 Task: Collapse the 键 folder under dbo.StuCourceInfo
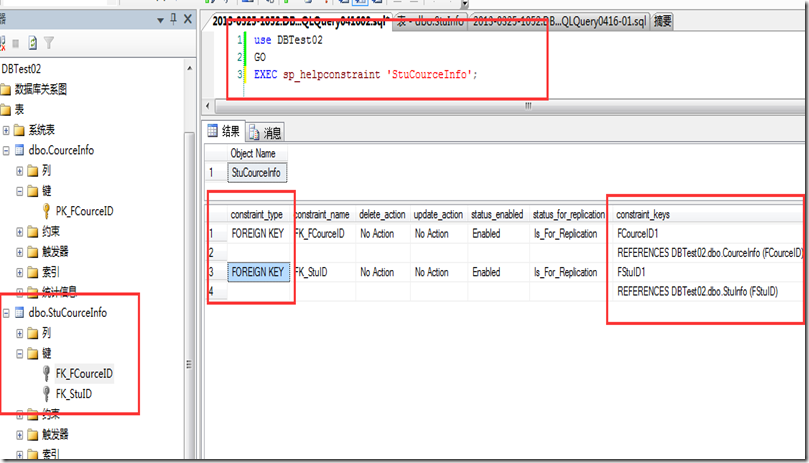20,354
